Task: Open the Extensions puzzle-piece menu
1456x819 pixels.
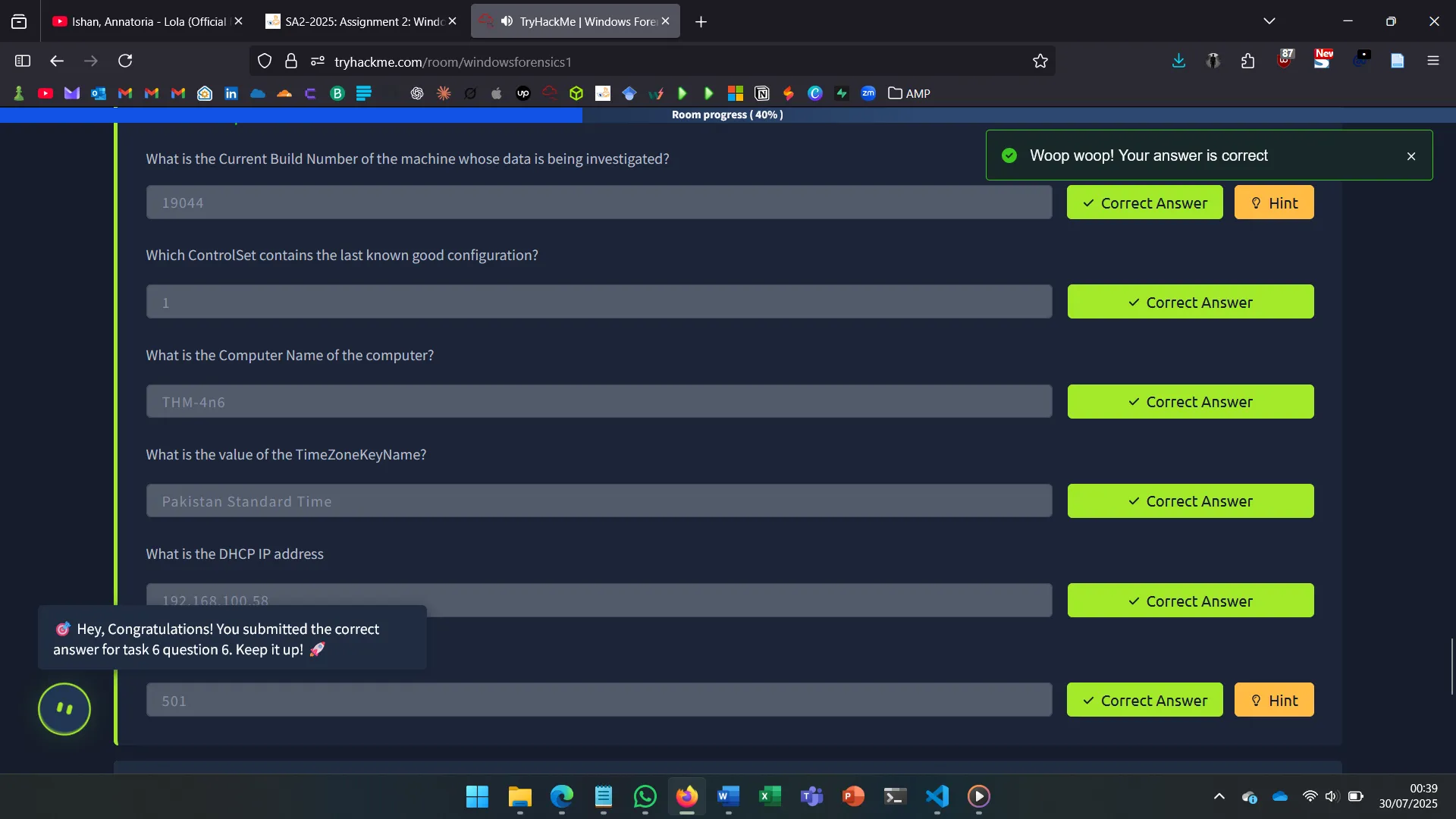Action: (x=1247, y=61)
